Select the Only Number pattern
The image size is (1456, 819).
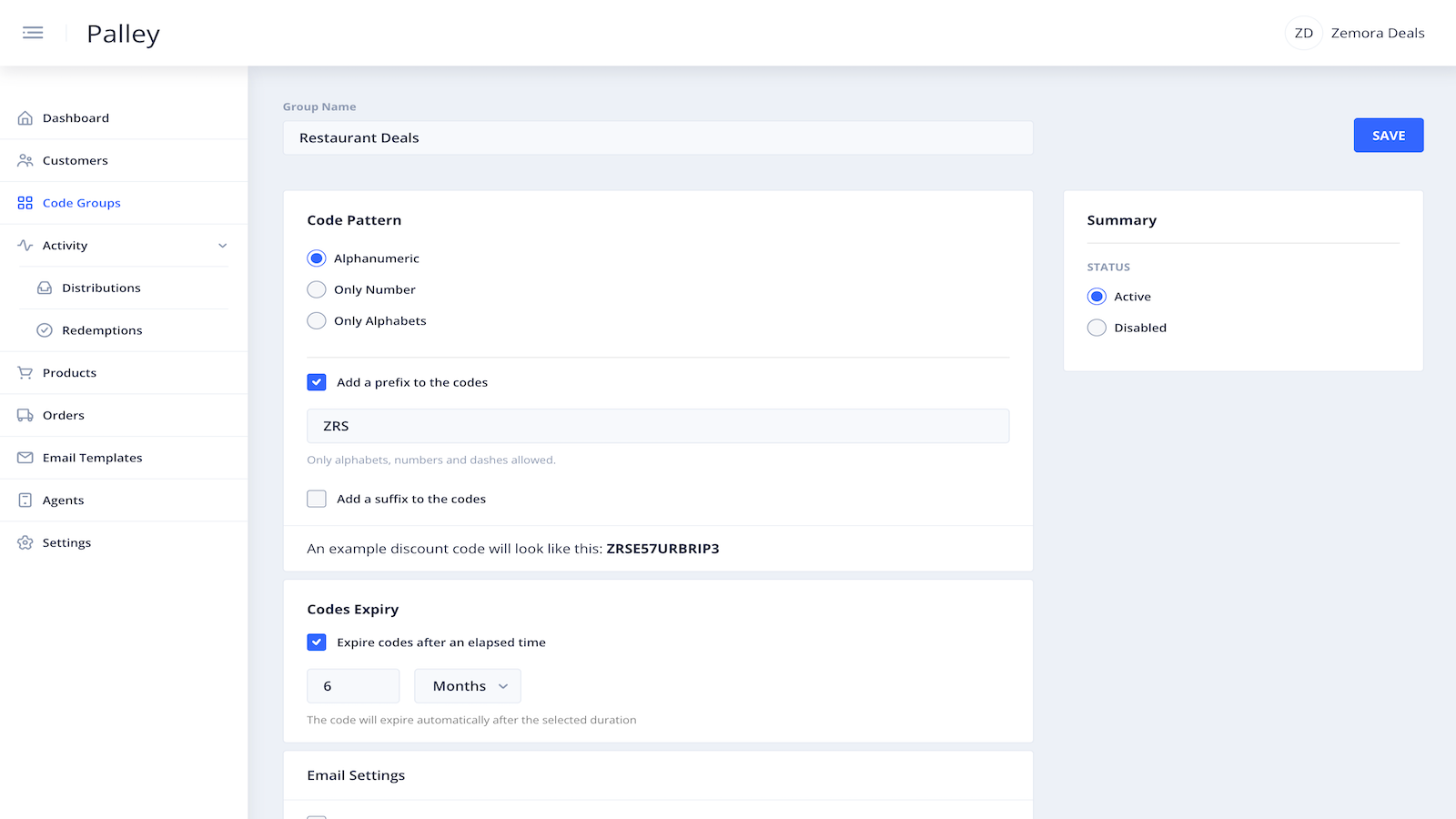[x=317, y=289]
